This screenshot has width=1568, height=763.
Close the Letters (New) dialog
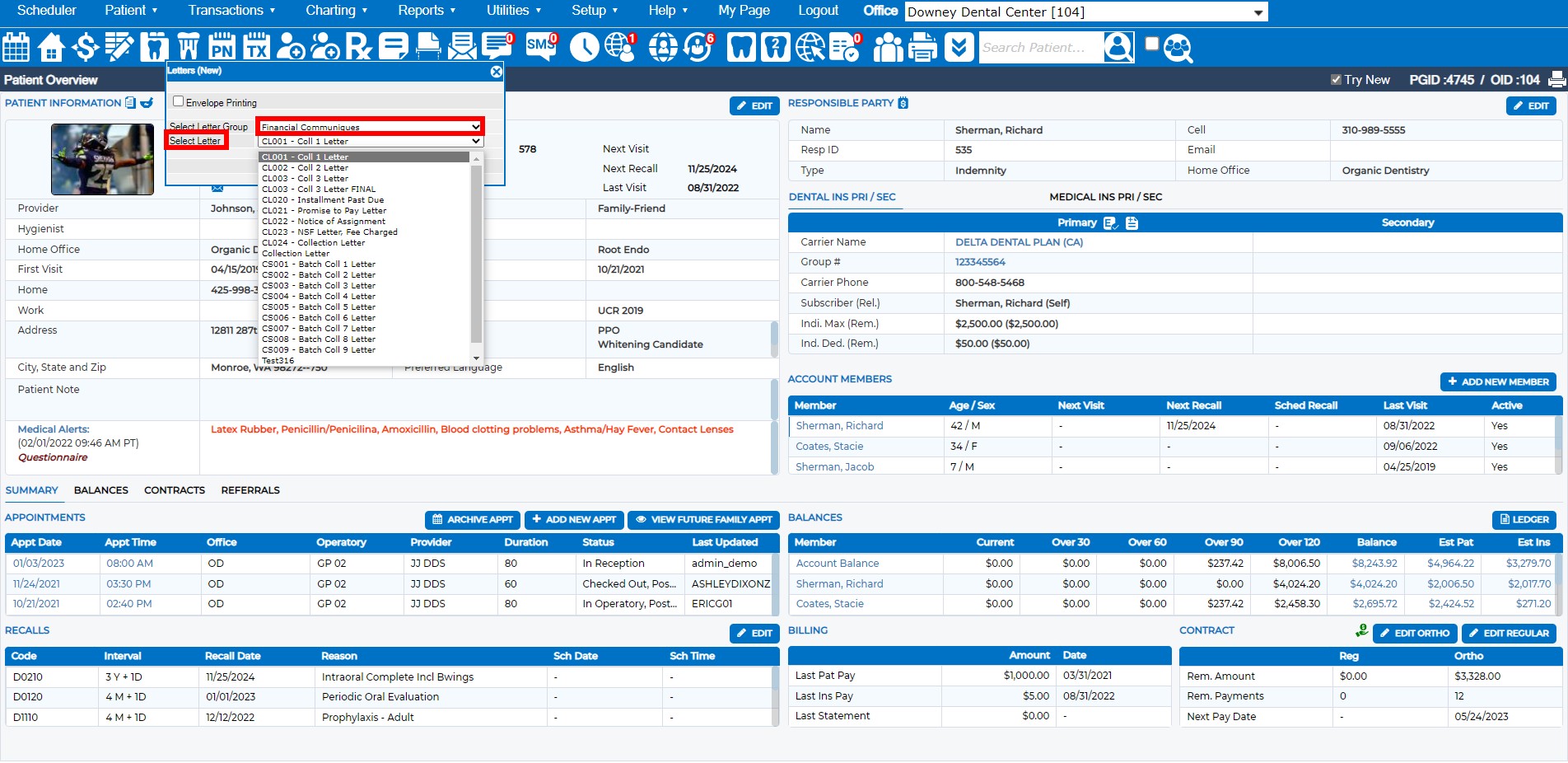pos(496,72)
